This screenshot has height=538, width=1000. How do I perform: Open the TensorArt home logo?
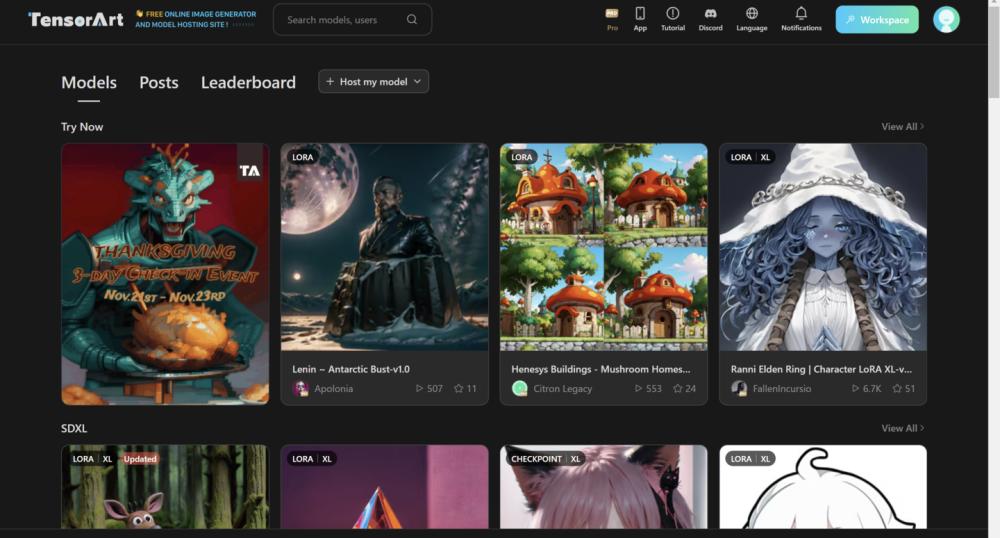tap(76, 20)
